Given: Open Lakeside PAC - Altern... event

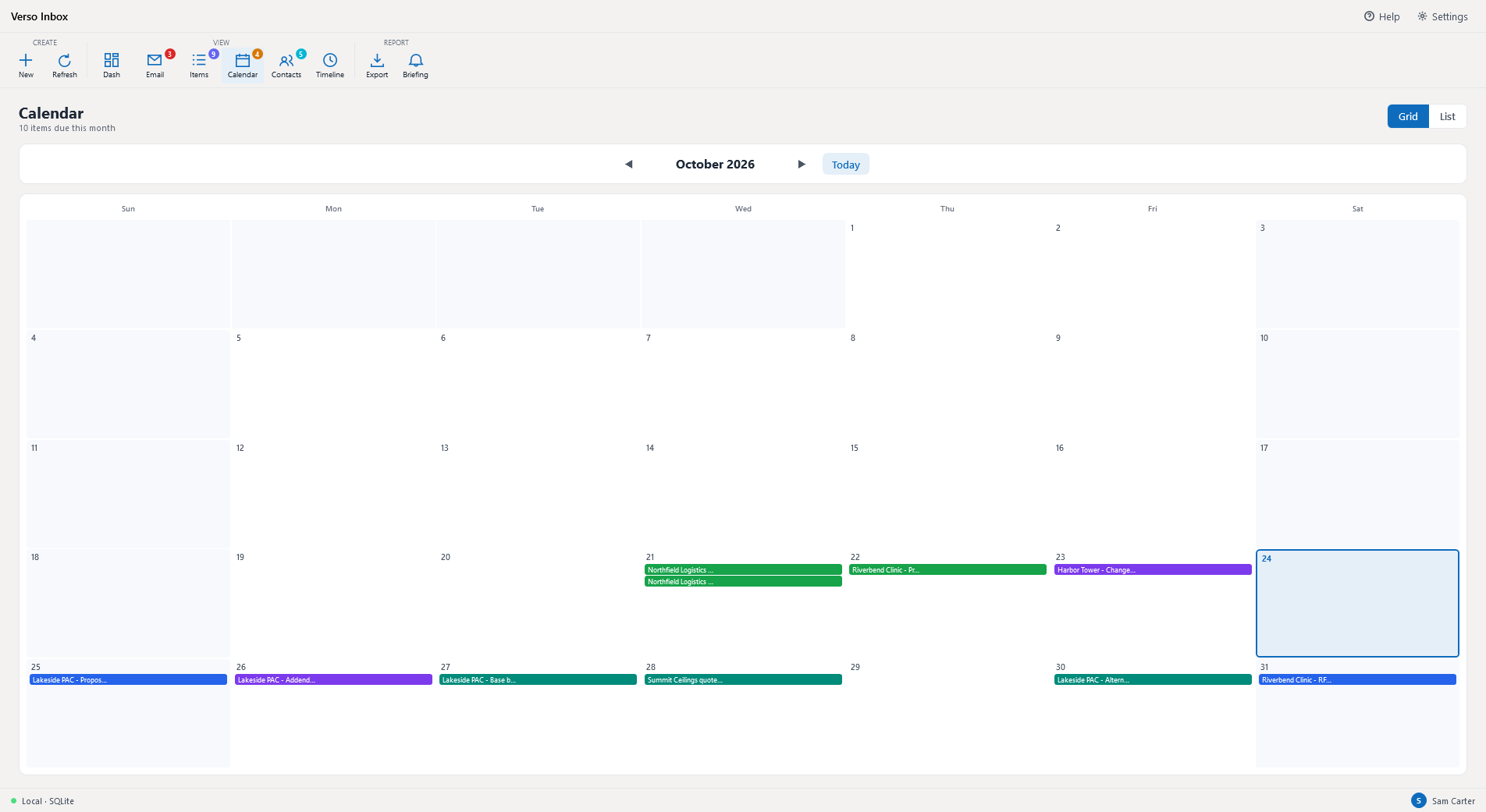Looking at the screenshot, I should [x=1153, y=680].
